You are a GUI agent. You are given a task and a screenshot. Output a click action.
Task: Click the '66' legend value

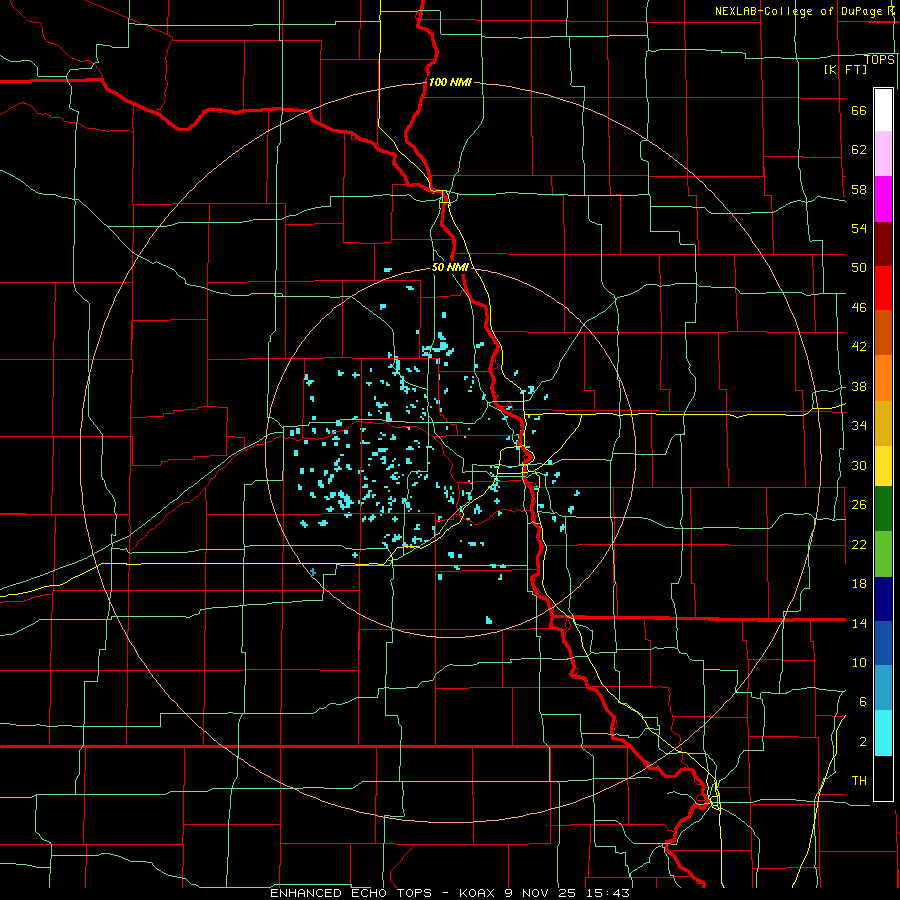pyautogui.click(x=859, y=111)
